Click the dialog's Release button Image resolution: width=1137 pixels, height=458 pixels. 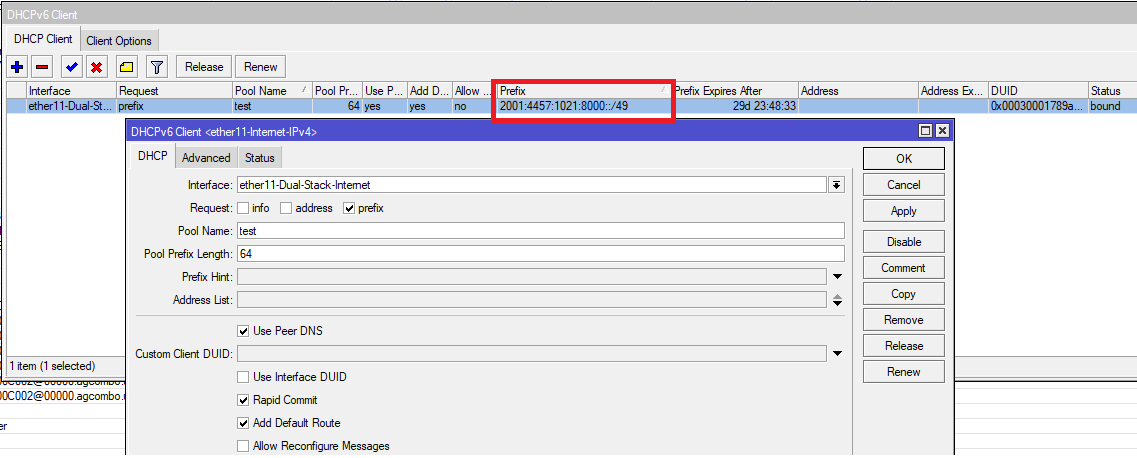(x=904, y=346)
